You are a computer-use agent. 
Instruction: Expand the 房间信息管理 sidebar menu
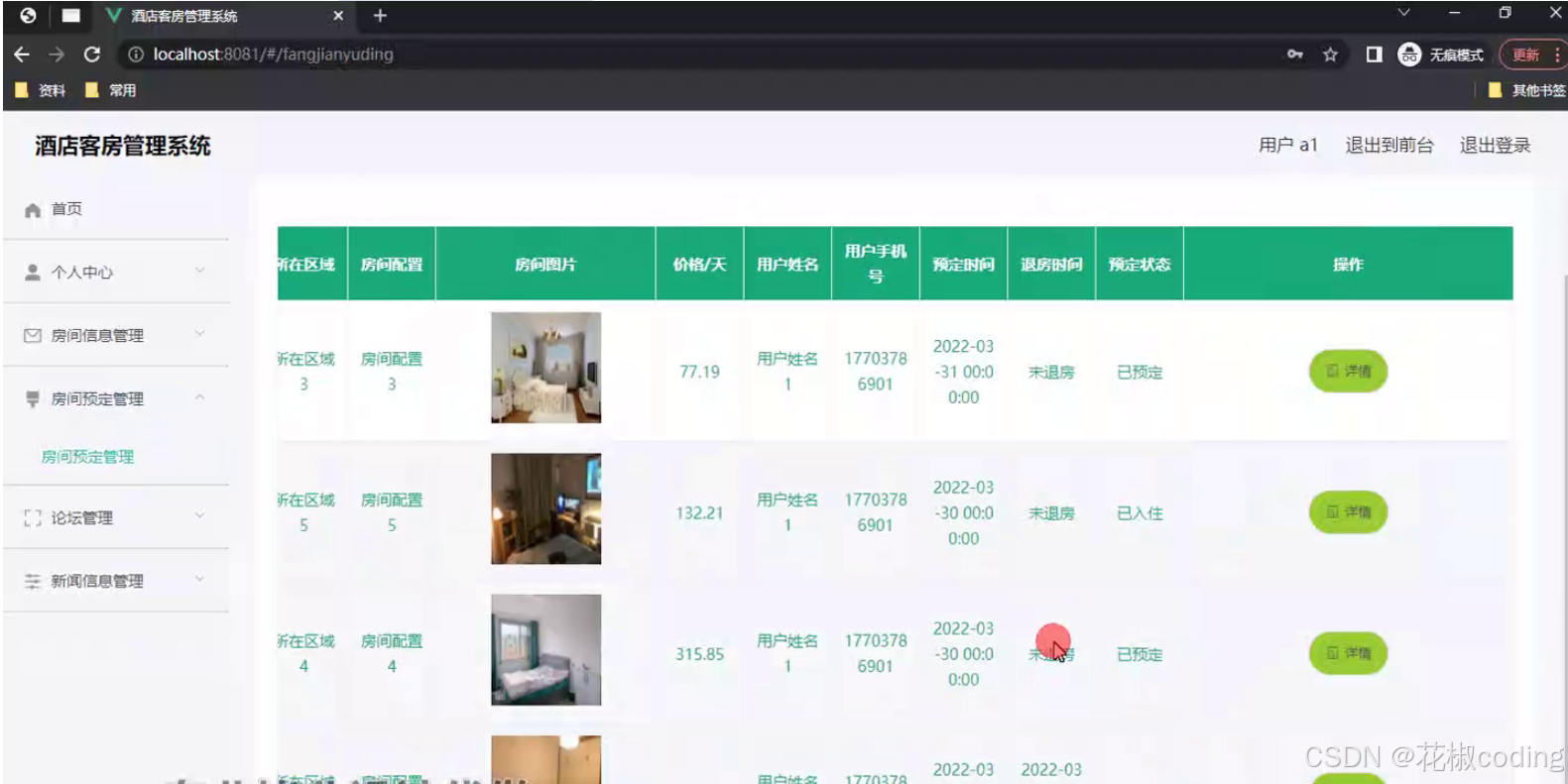pyautogui.click(x=115, y=335)
